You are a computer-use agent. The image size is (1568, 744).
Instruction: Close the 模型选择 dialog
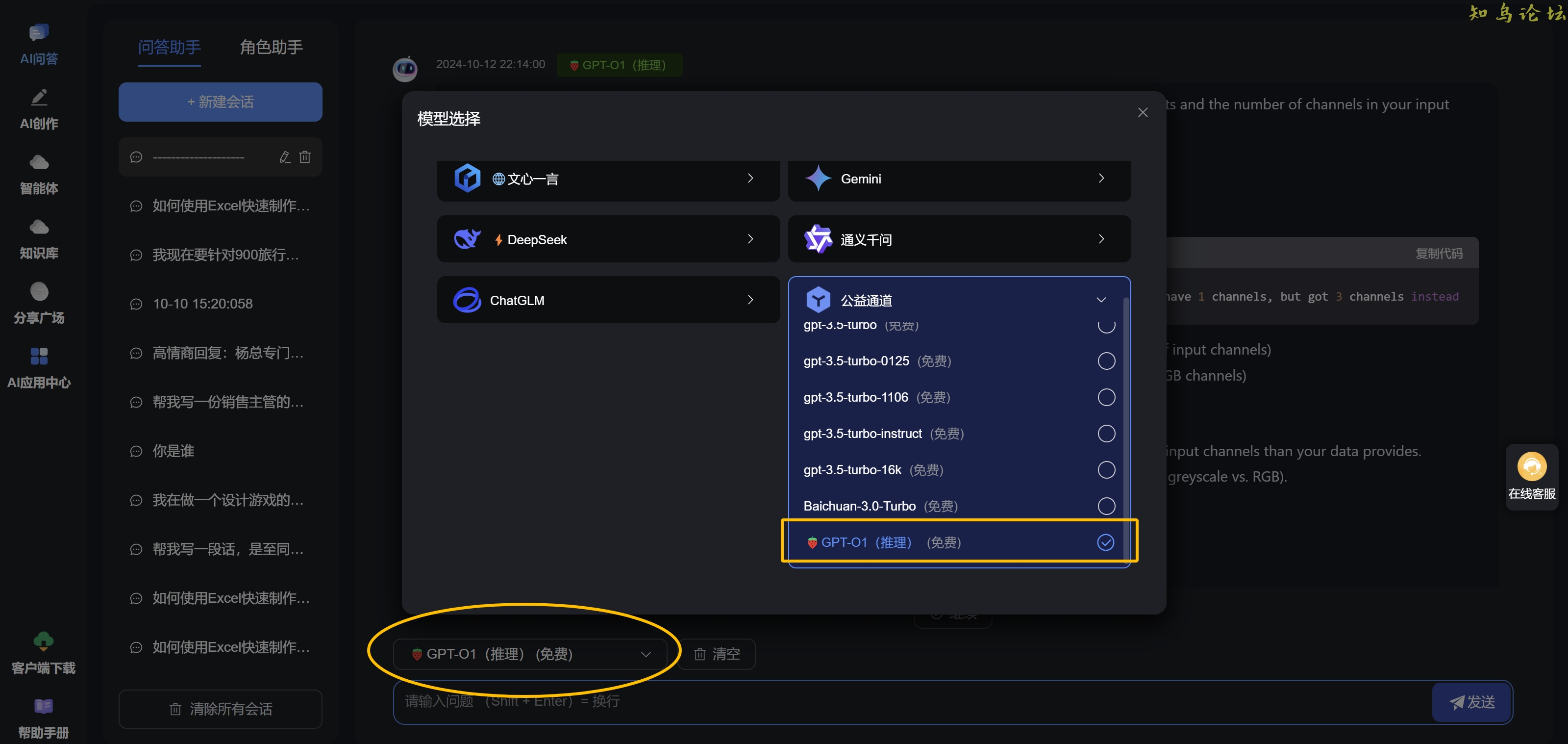1143,113
